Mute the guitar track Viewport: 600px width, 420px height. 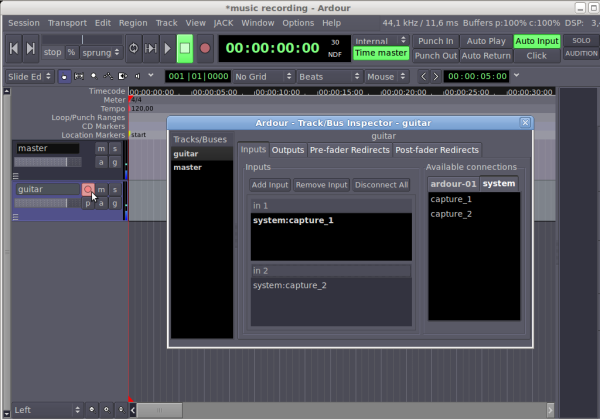tap(101, 189)
